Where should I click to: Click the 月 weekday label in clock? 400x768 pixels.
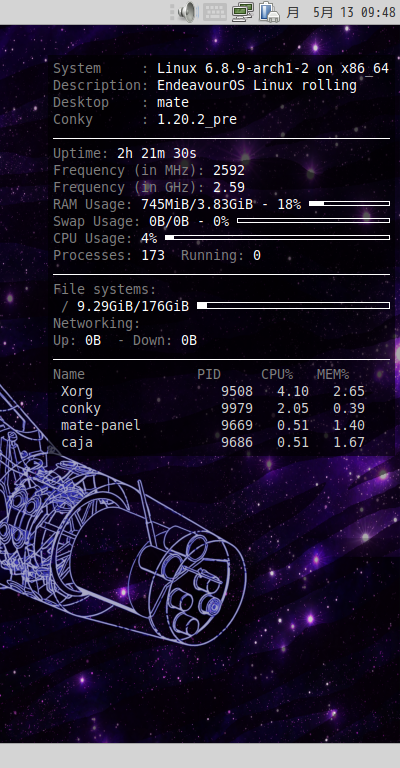pos(292,12)
